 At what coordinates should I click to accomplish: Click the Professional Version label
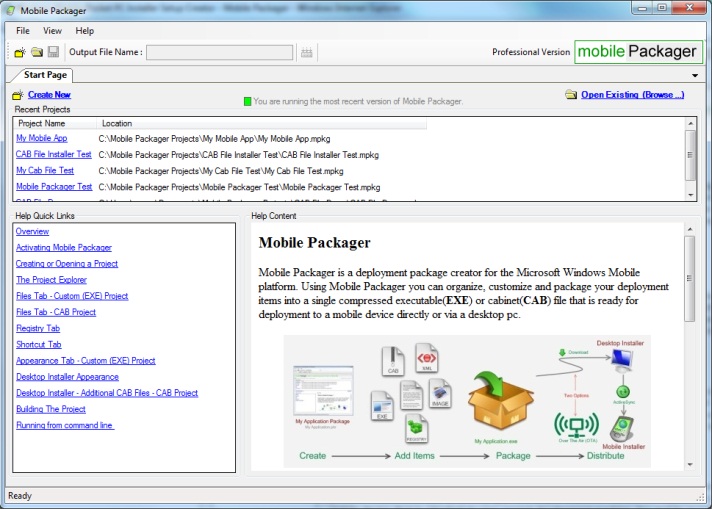(x=531, y=52)
